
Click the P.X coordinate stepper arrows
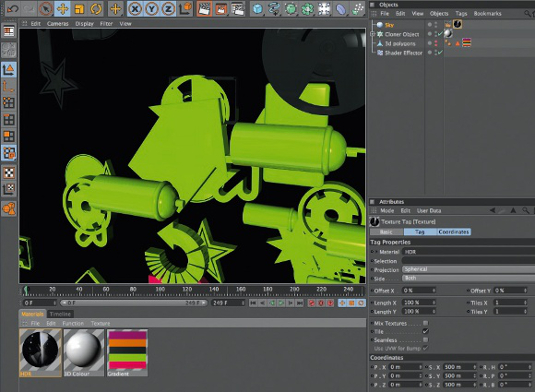point(420,367)
